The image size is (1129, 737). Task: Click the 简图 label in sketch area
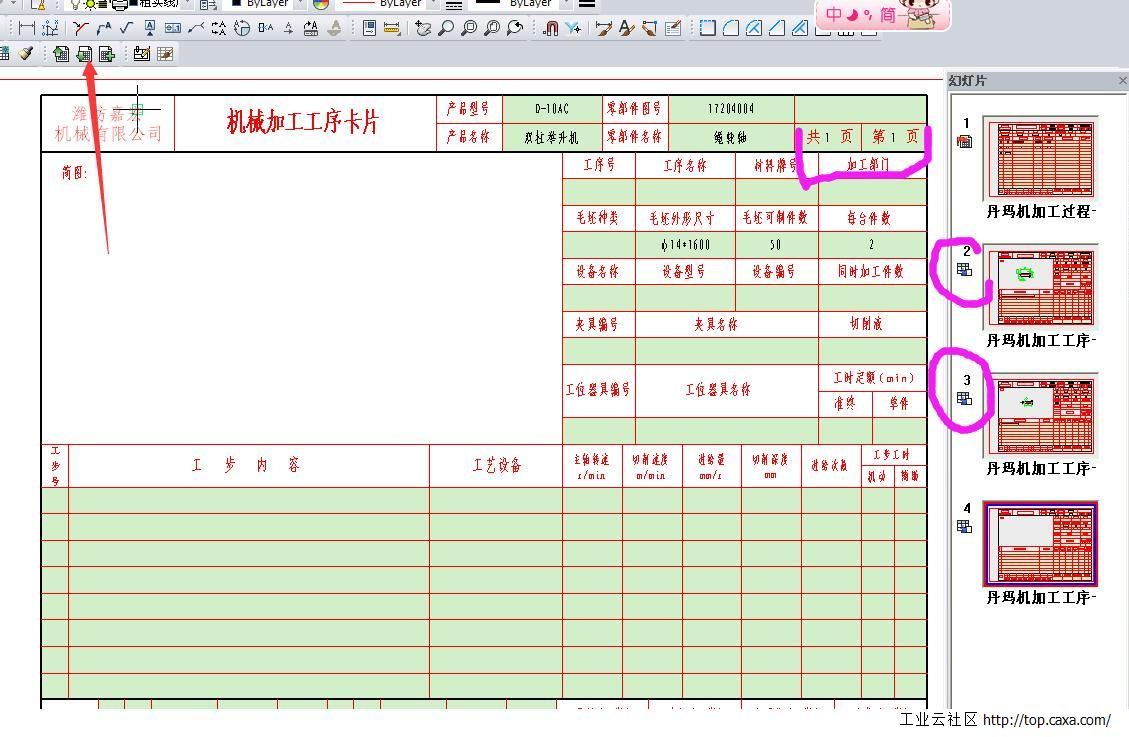point(74,173)
